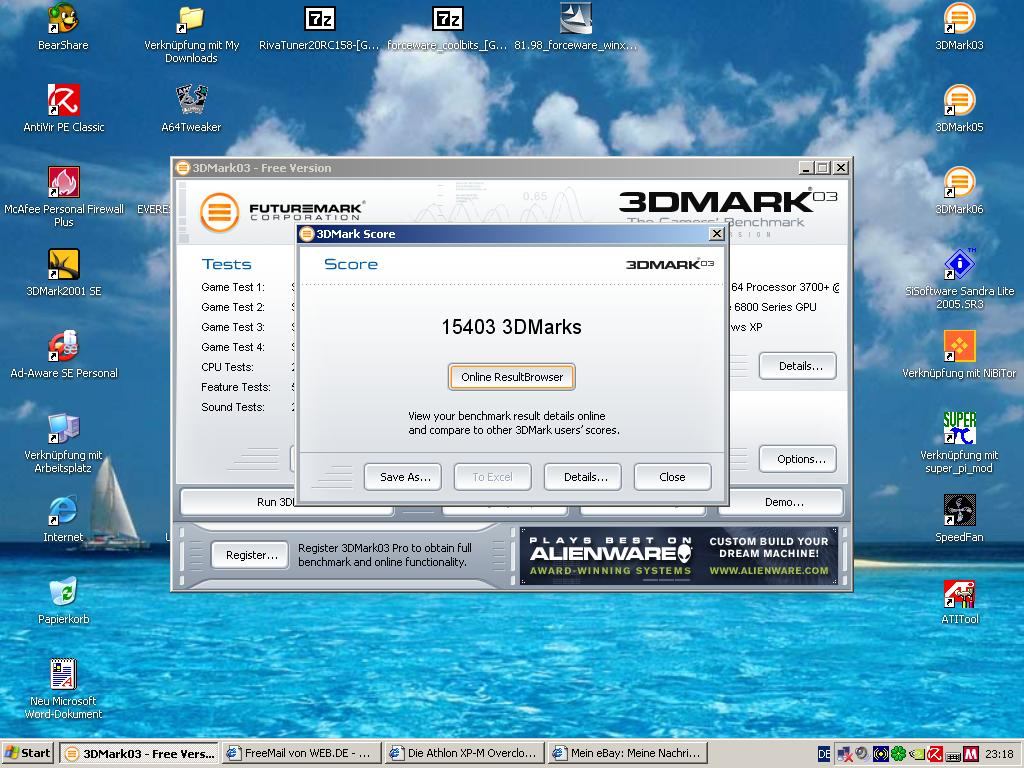Click the NVIDIA settings tray icon

917,754
